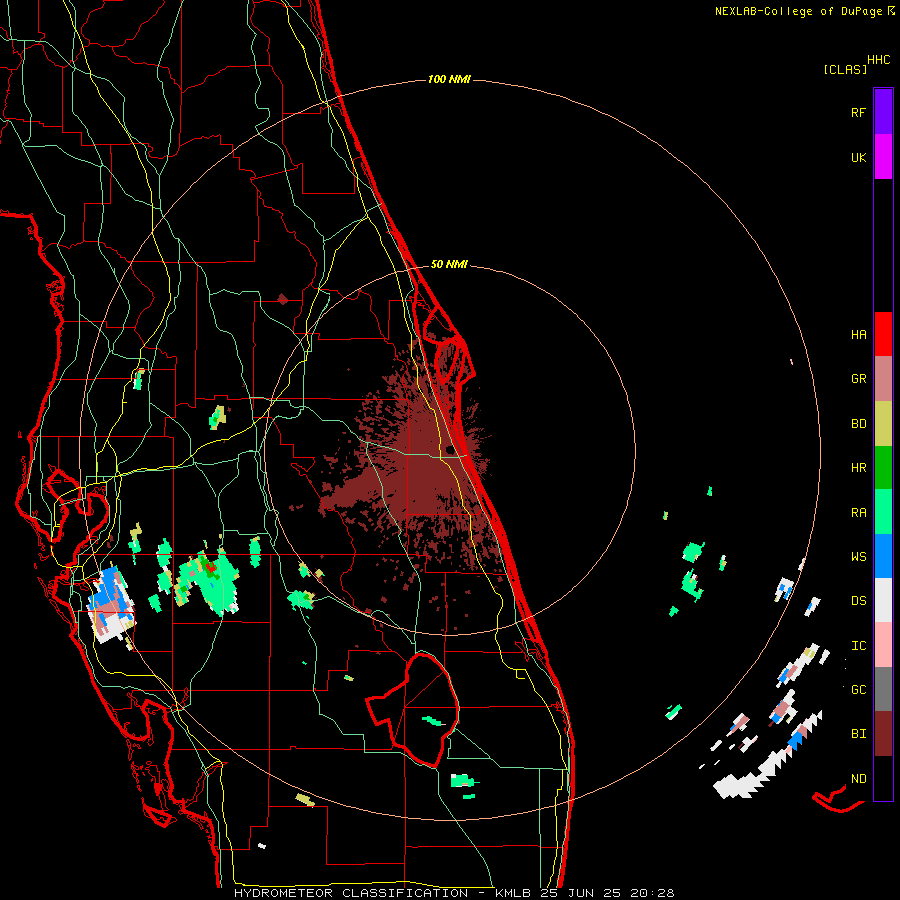Click the blue and white echo cell near Tampa Bay

(x=111, y=603)
